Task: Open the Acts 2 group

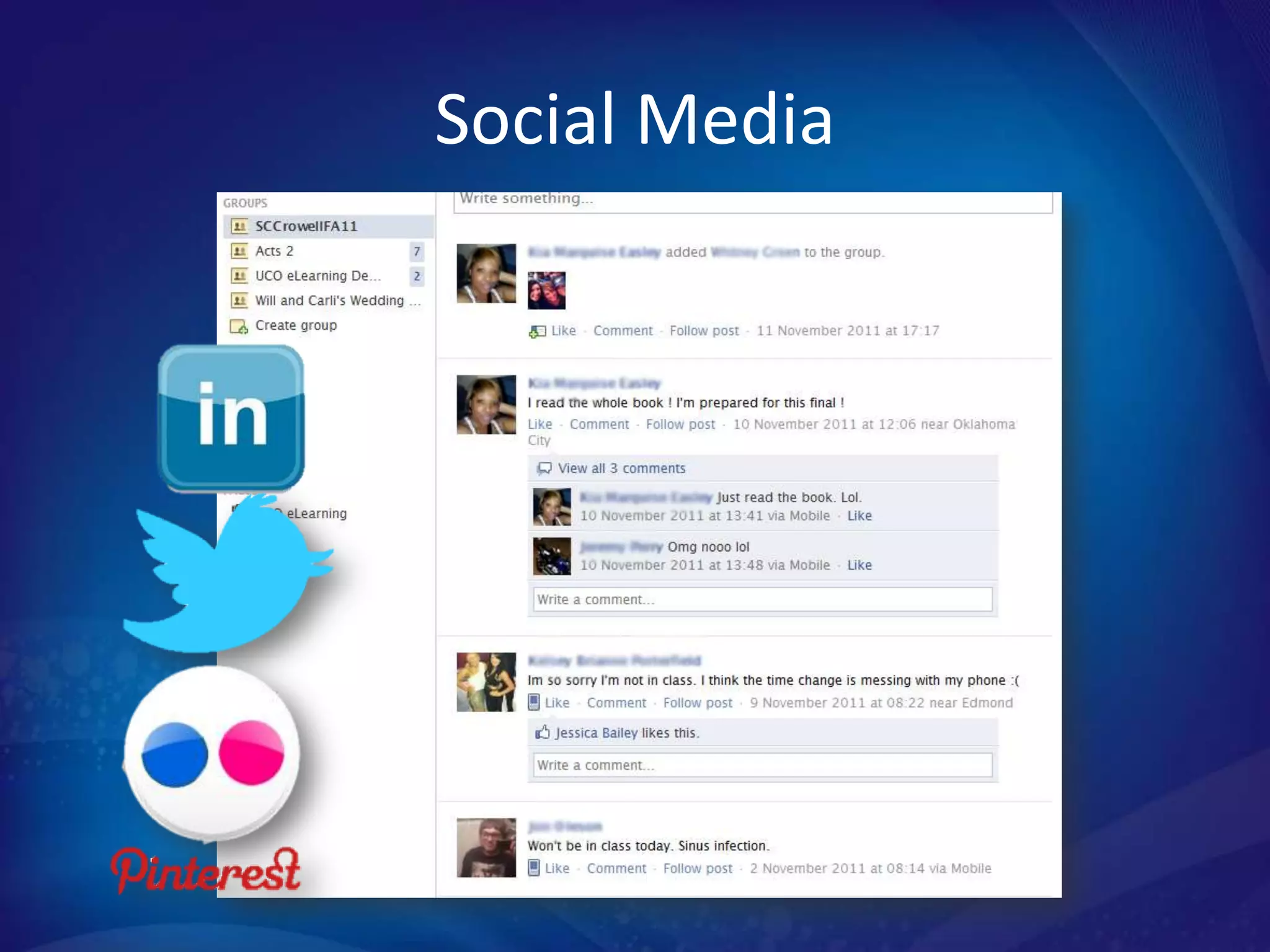Action: (x=274, y=251)
